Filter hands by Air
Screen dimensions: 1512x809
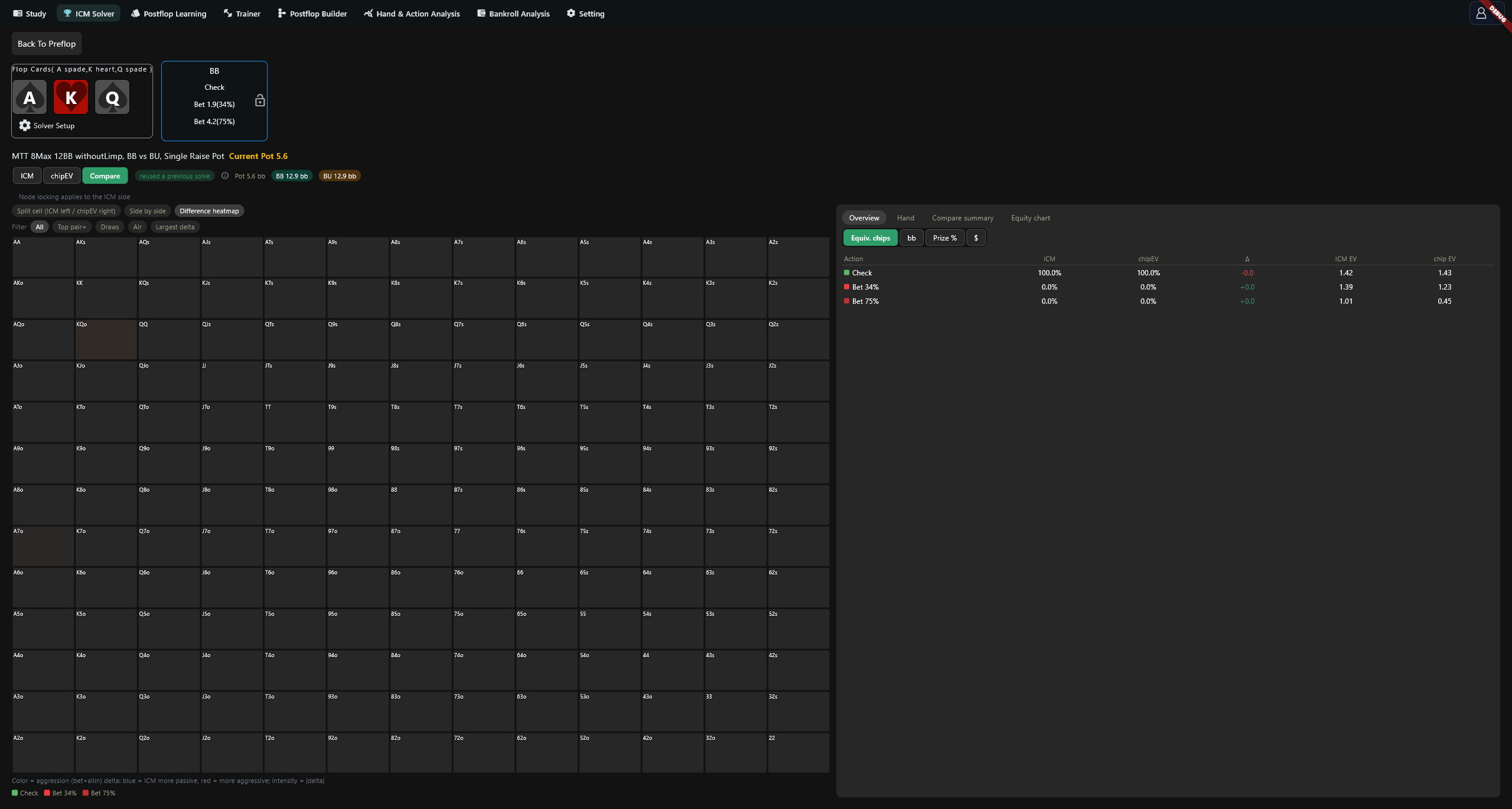(138, 227)
